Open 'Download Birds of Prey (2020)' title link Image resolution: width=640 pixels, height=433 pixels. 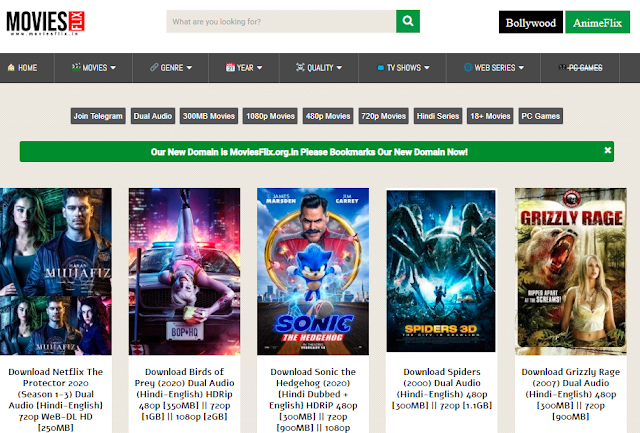[184, 394]
